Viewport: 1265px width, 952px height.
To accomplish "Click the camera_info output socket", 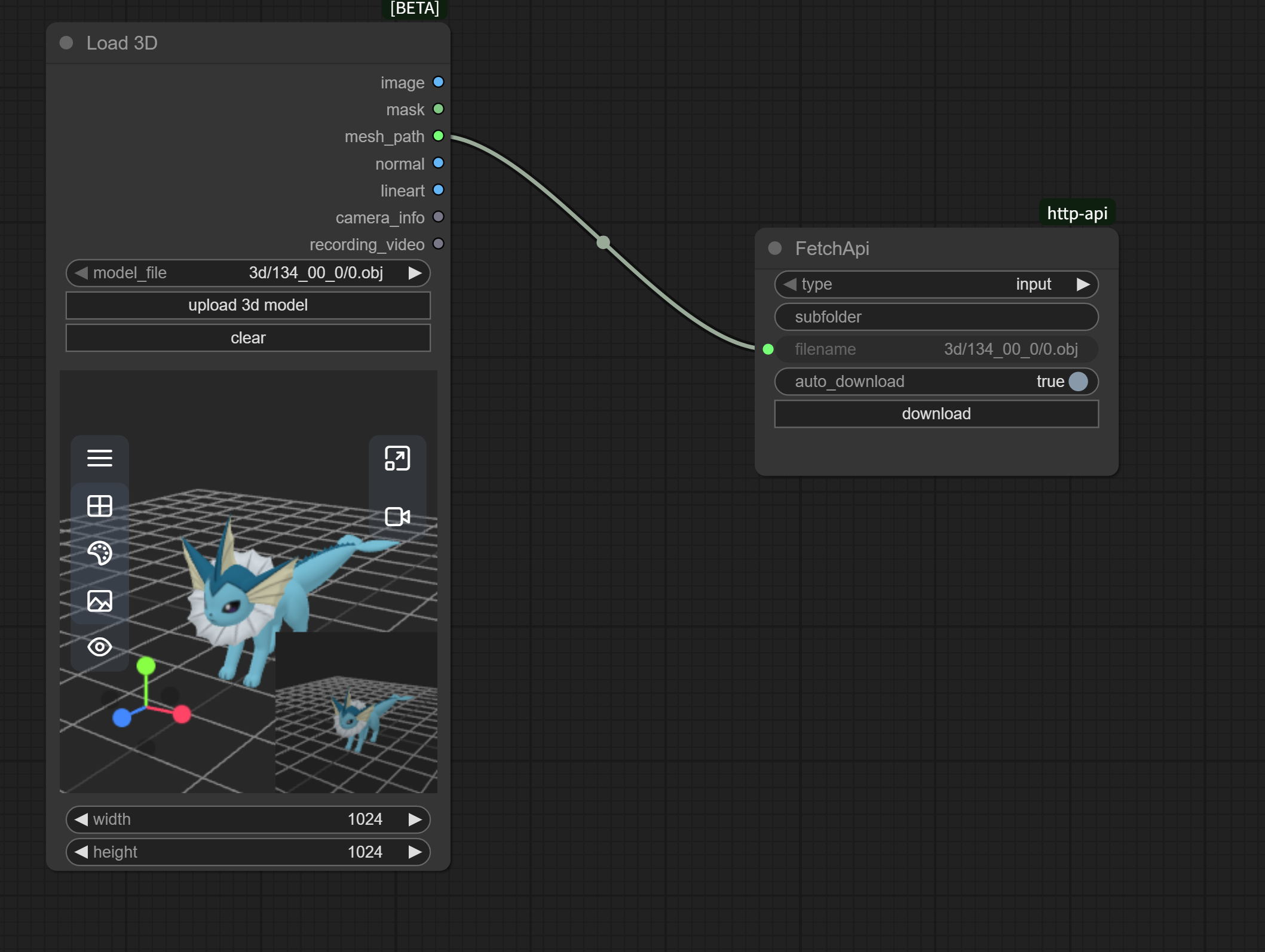I will pos(439,217).
